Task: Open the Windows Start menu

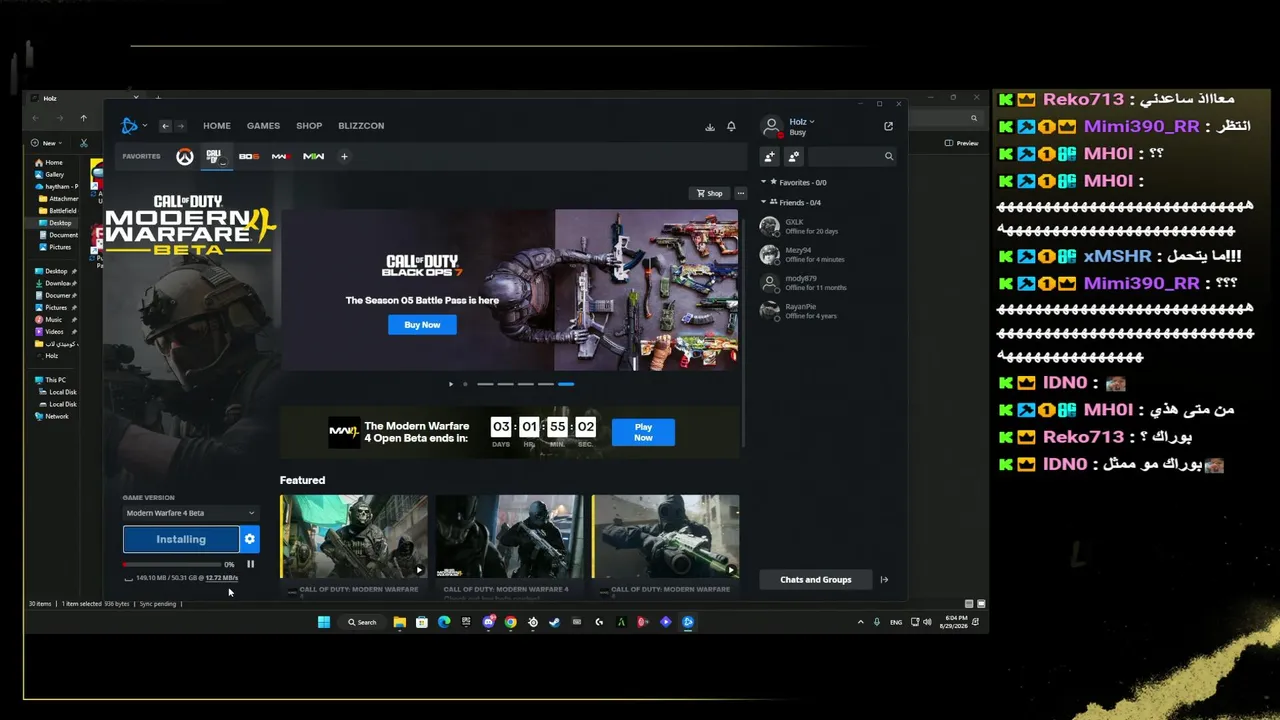Action: (324, 622)
